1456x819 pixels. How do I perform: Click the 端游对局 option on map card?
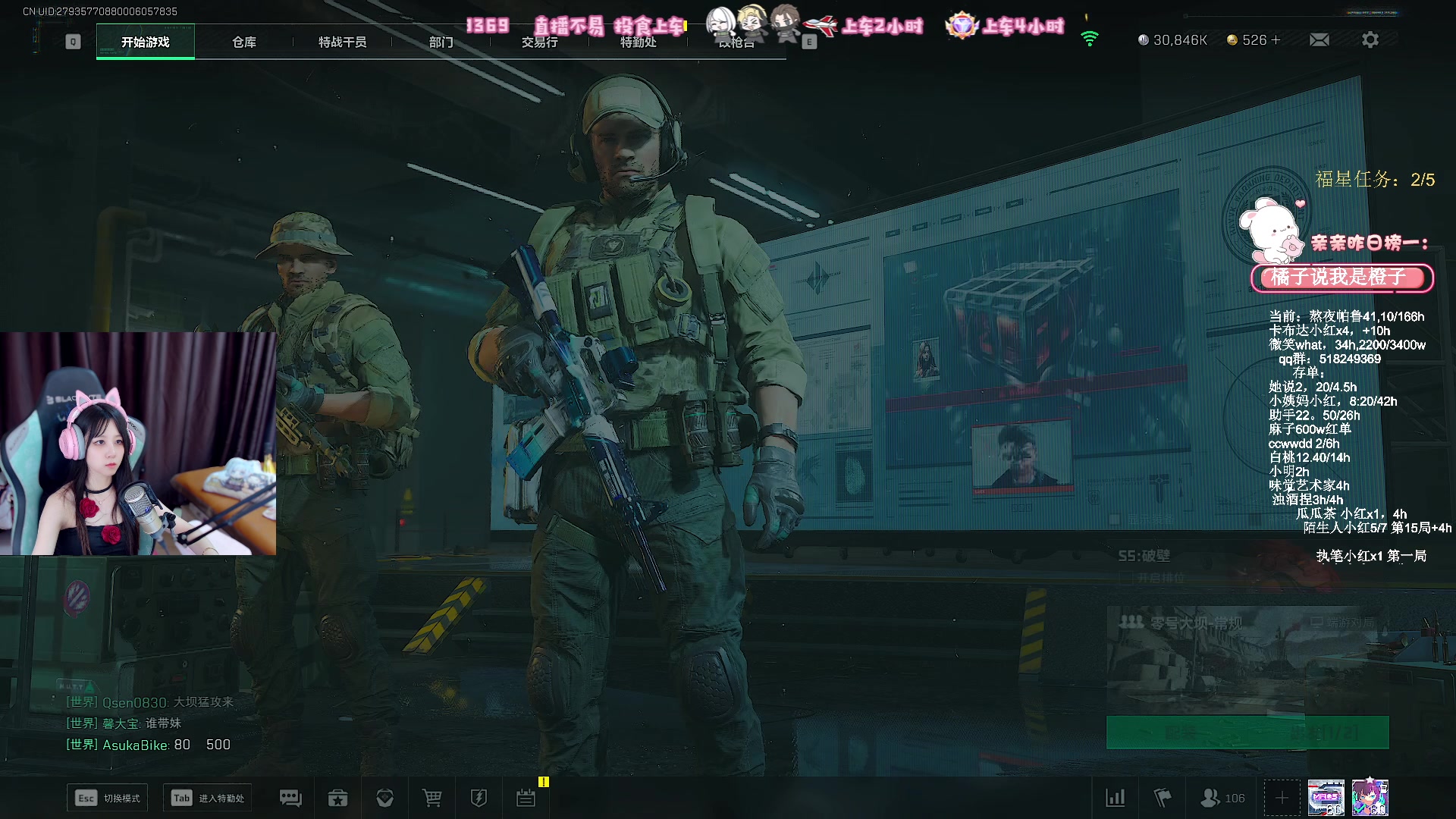1342,623
